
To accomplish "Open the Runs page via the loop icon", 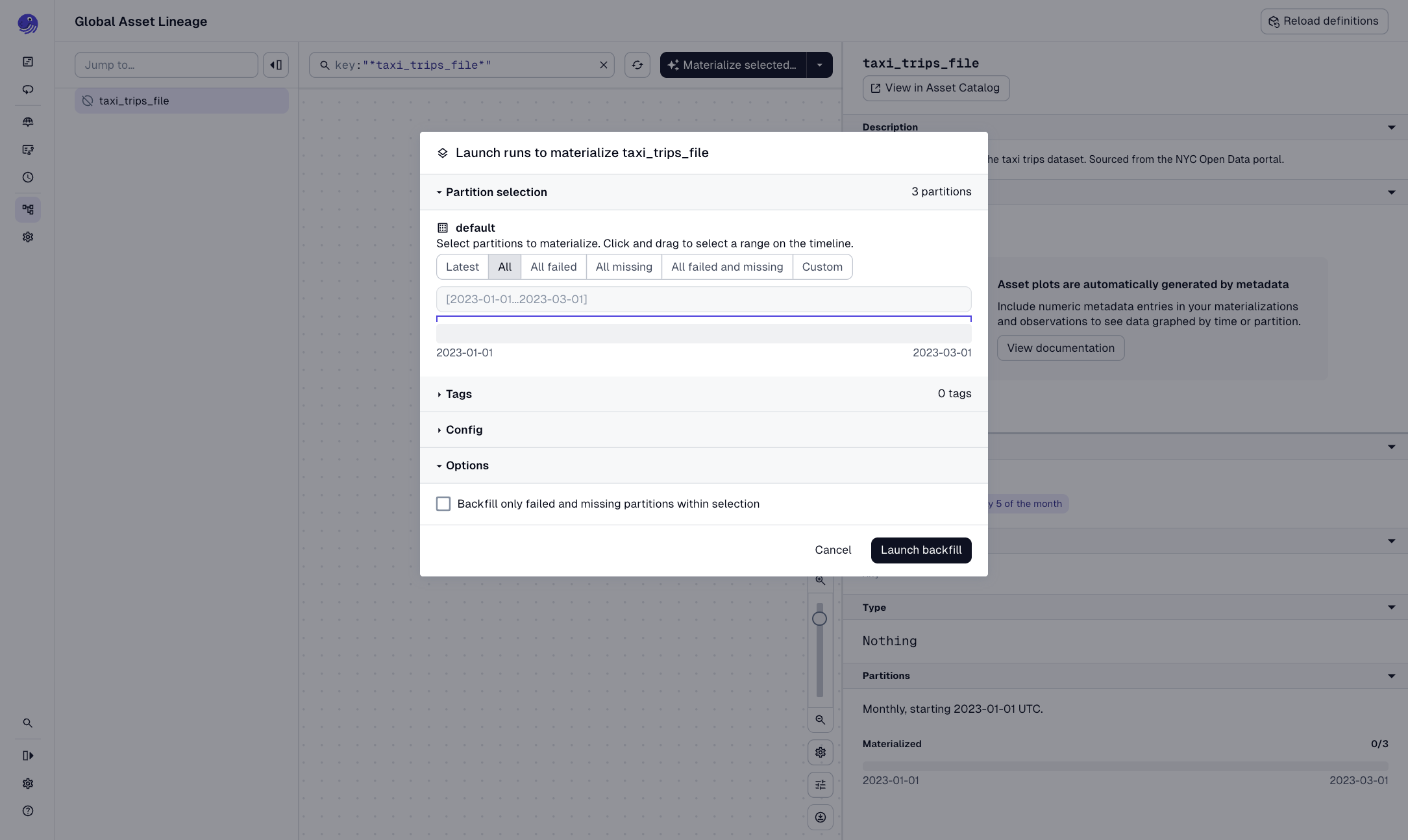I will point(28,90).
